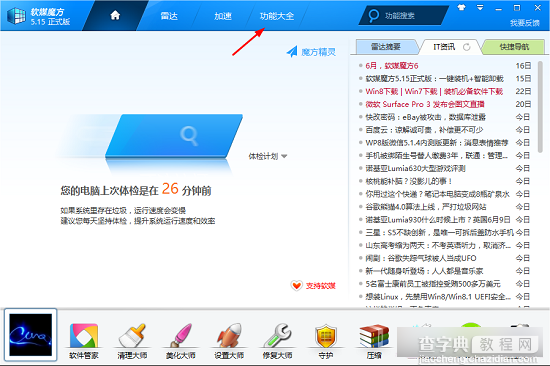Click the skin shirt icon in title bar
Viewport: 550px width, 366px height.
pos(461,7)
